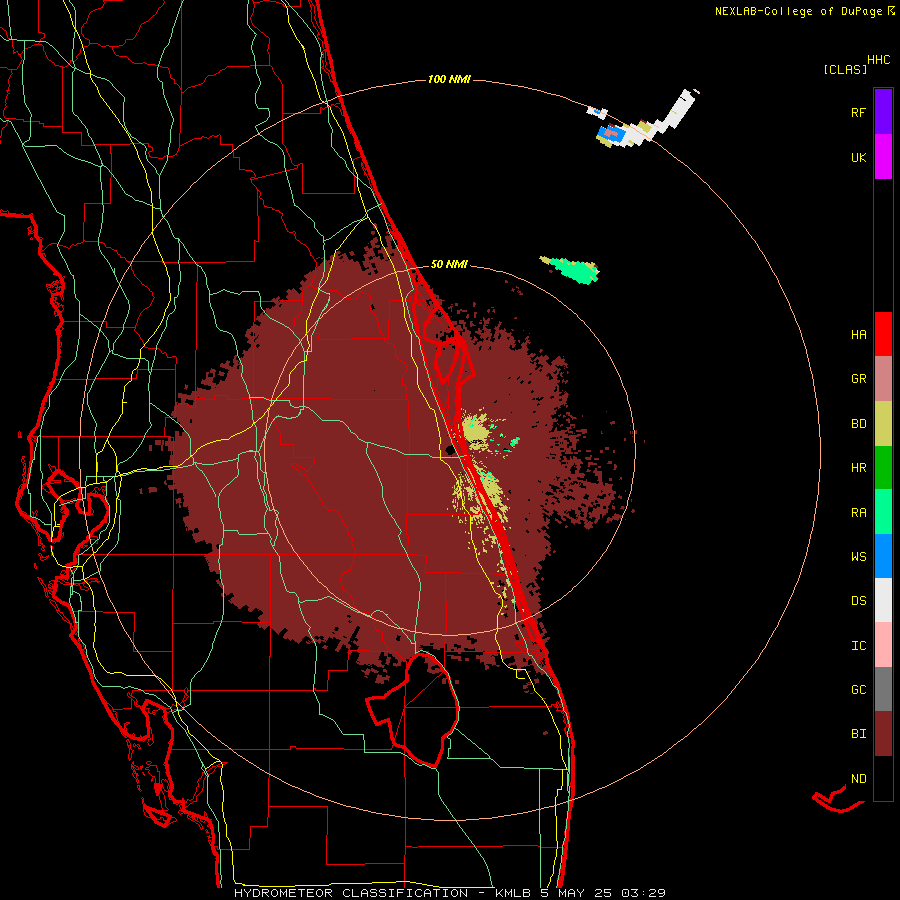Viewport: 900px width, 900px height.
Task: Click the "BI" legend label
Action: pos(858,734)
